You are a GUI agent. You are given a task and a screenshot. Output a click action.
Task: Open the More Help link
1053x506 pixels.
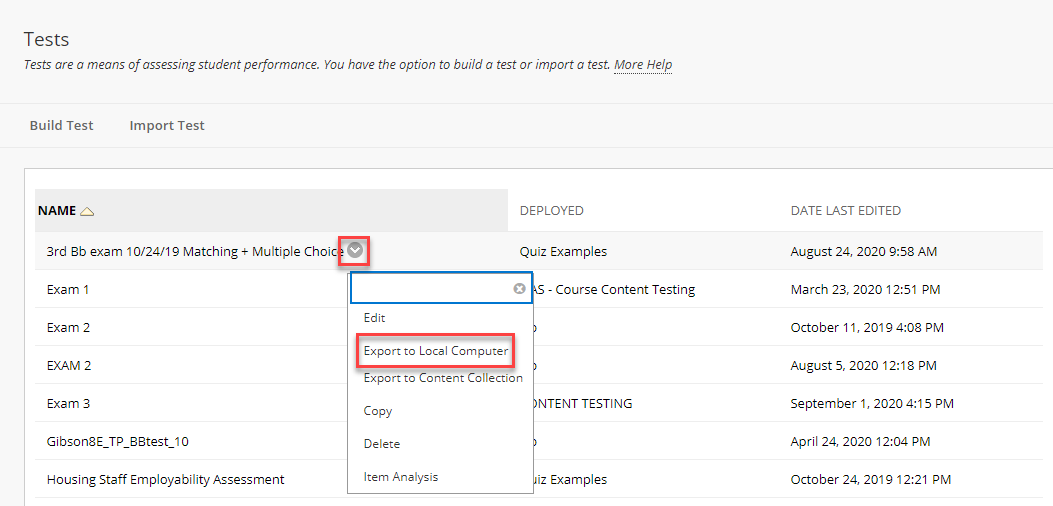643,65
